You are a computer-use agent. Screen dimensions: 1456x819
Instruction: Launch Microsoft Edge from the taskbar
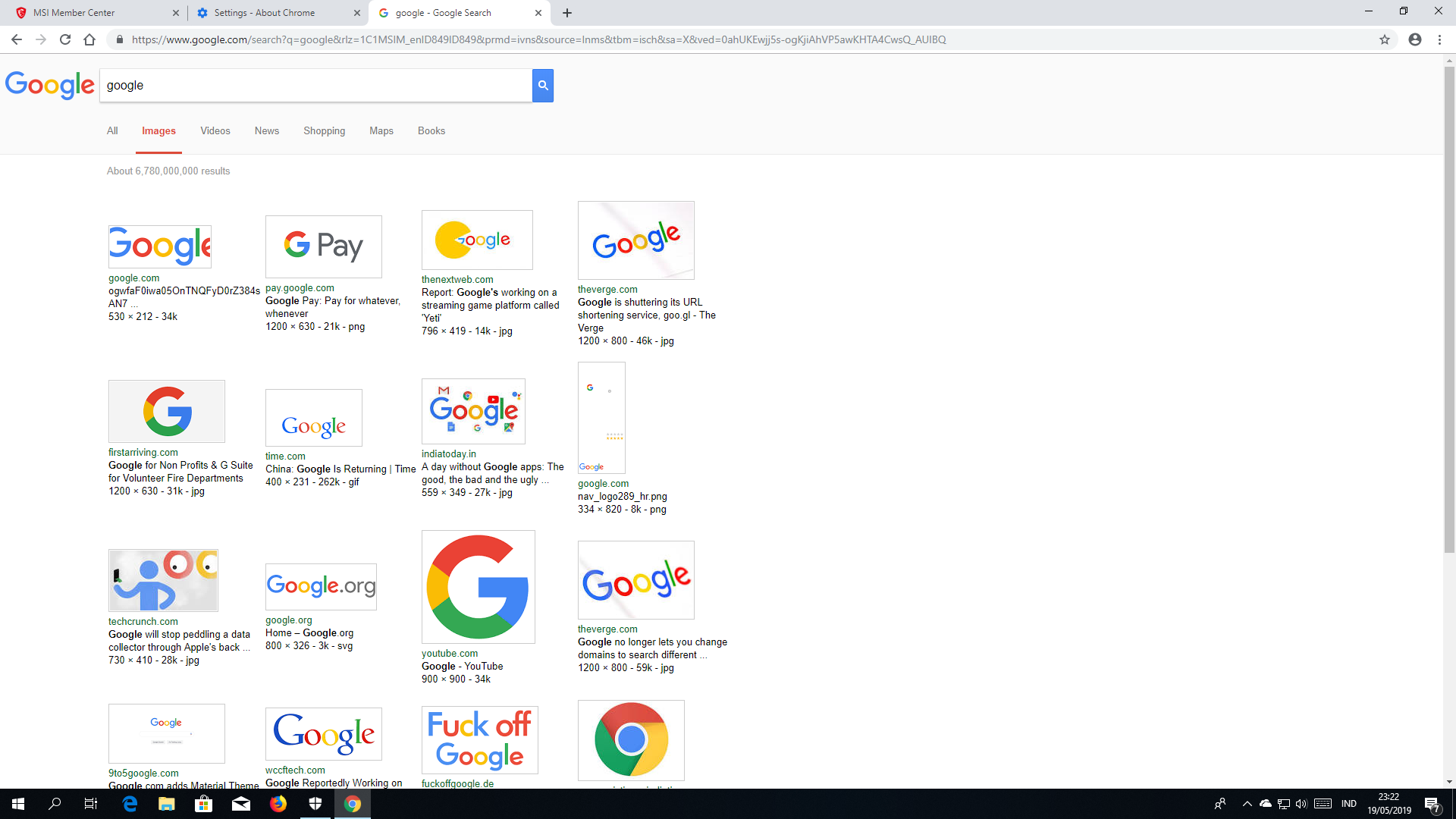click(x=130, y=804)
